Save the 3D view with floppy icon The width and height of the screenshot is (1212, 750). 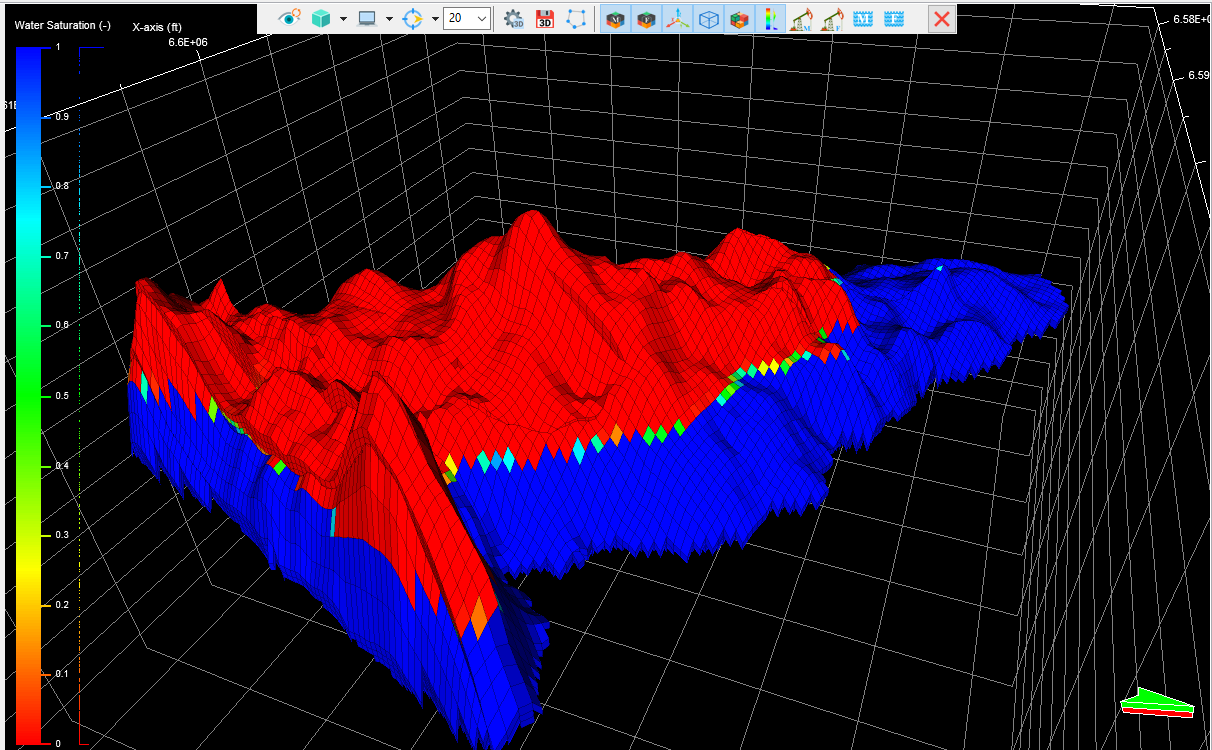click(545, 18)
